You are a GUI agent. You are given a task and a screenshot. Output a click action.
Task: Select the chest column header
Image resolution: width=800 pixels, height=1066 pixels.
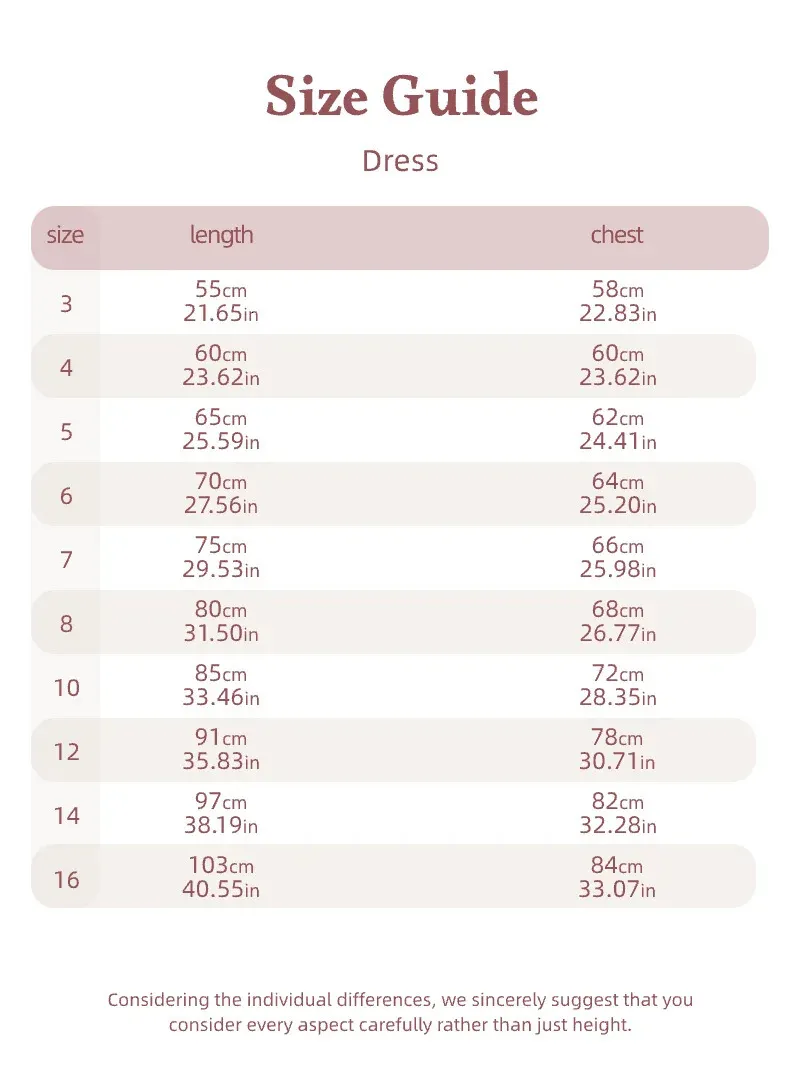tap(617, 235)
